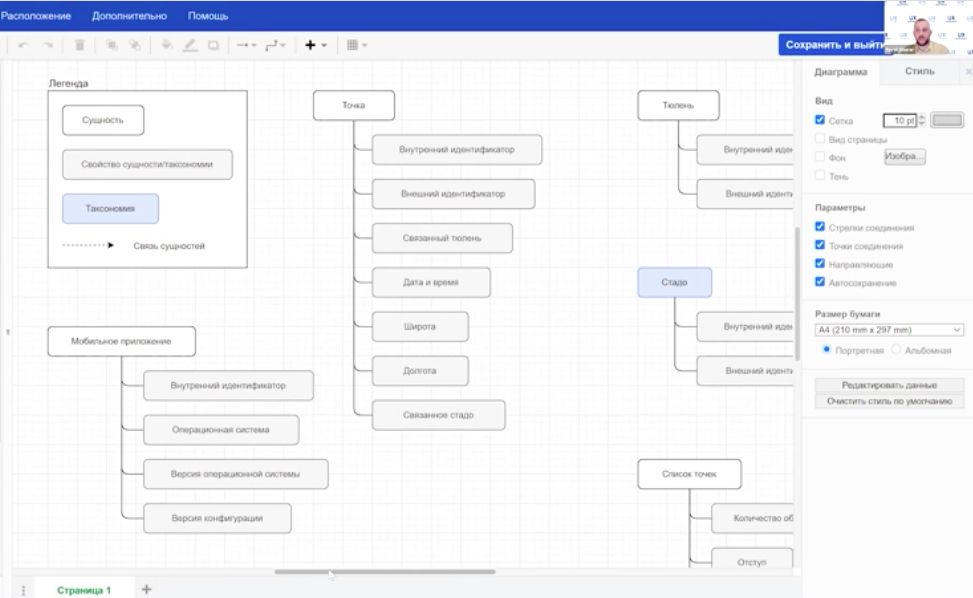This screenshot has height=598, width=973.
Task: Click the Fill Color bucket icon
Action: click(166, 45)
